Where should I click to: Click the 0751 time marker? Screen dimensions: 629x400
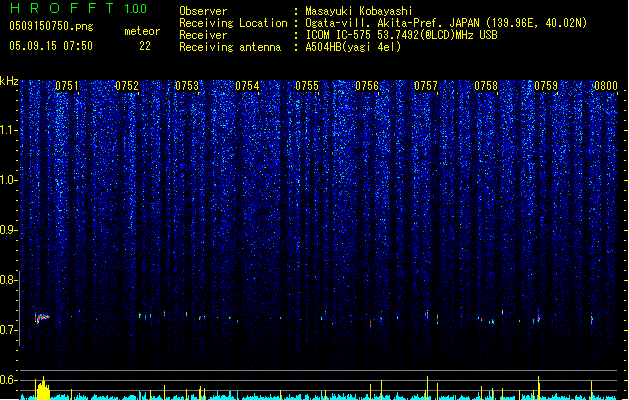coord(67,86)
